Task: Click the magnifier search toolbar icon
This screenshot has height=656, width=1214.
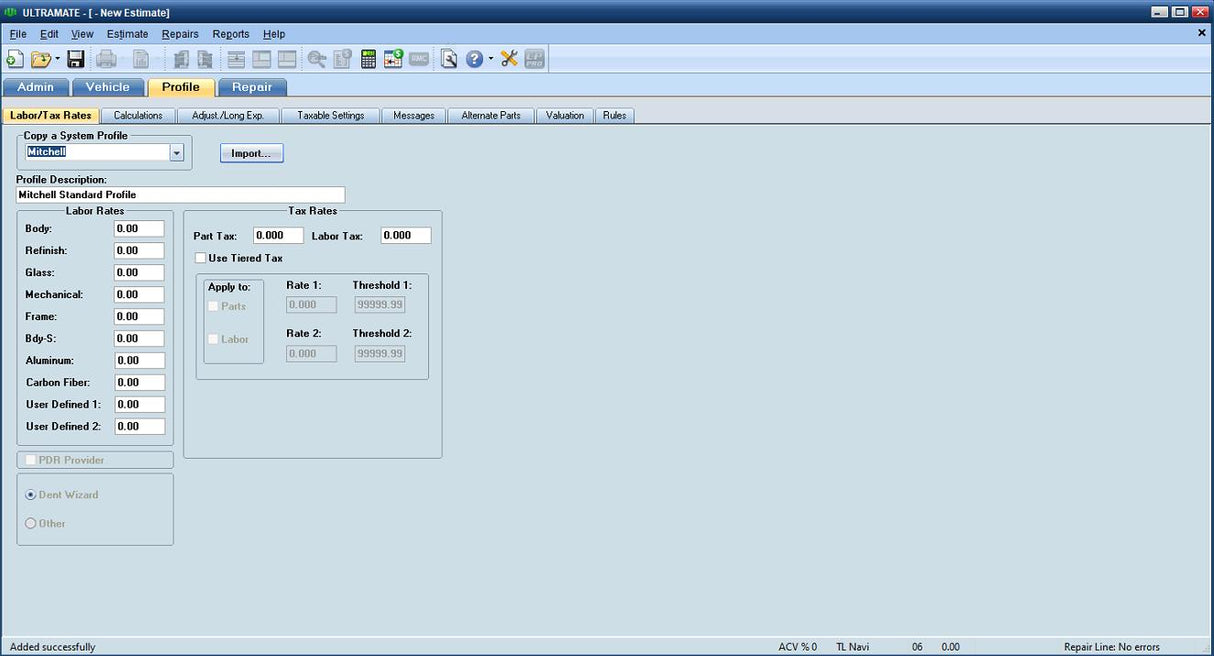Action: pyautogui.click(x=317, y=59)
